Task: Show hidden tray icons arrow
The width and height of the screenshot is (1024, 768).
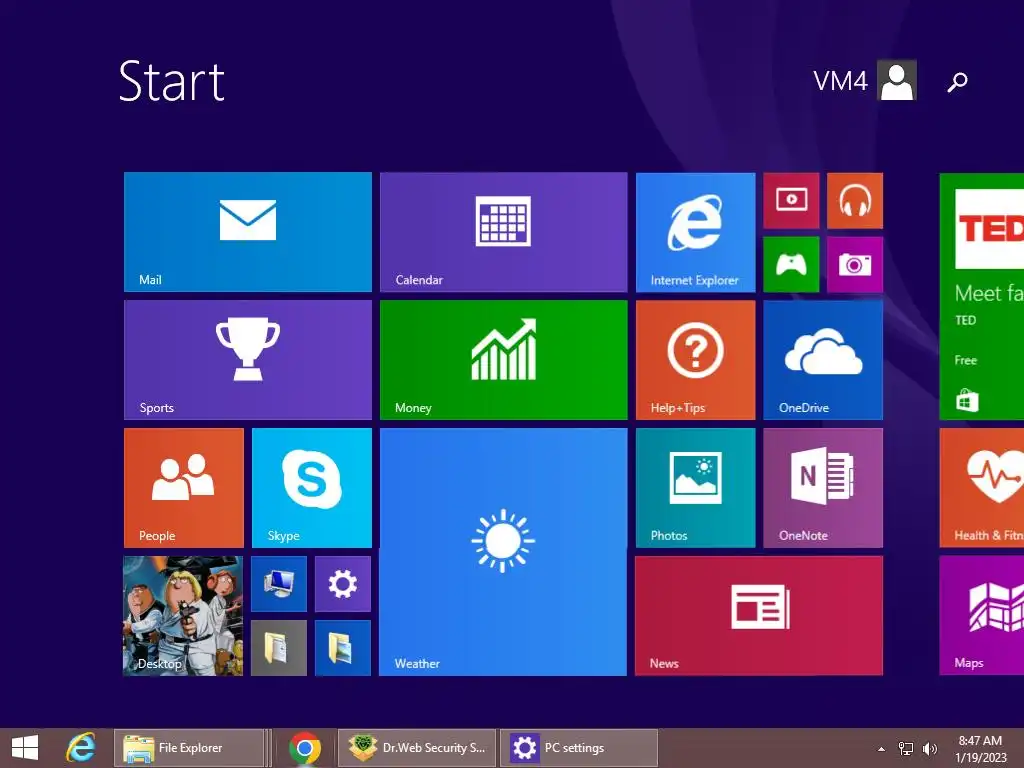Action: click(x=882, y=749)
